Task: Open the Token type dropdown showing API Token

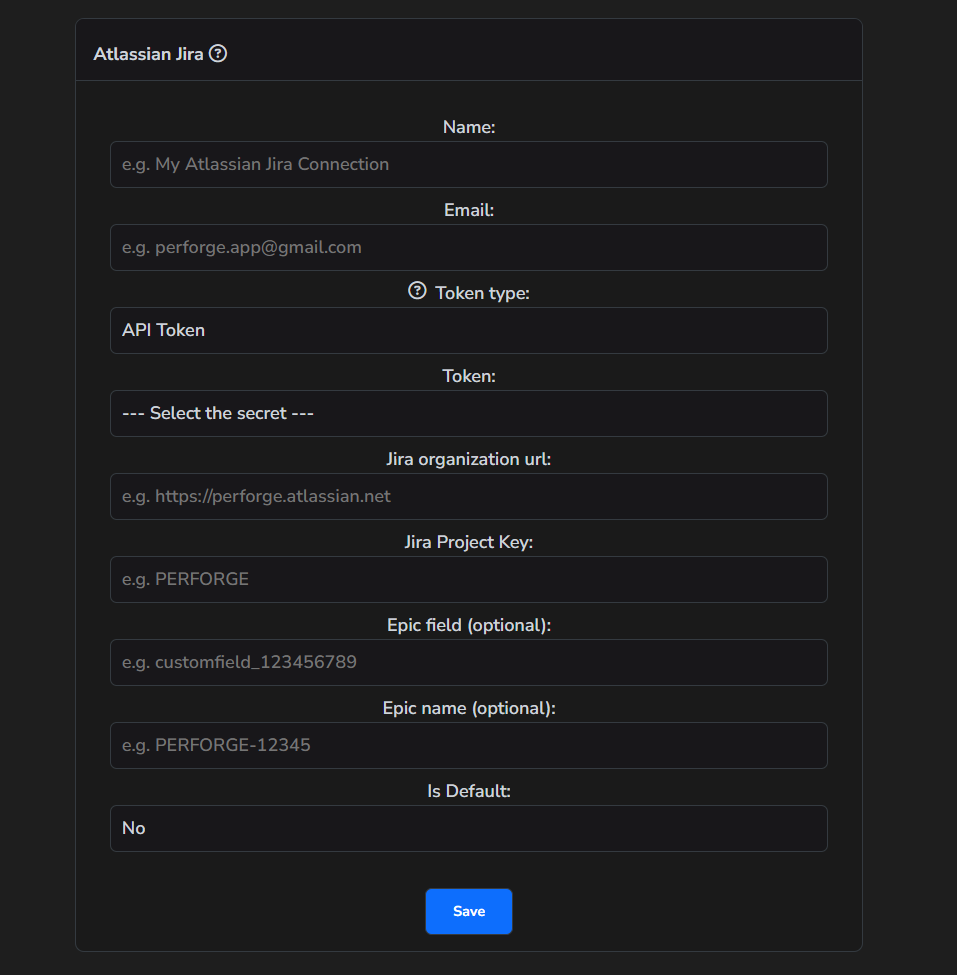Action: pyautogui.click(x=468, y=330)
